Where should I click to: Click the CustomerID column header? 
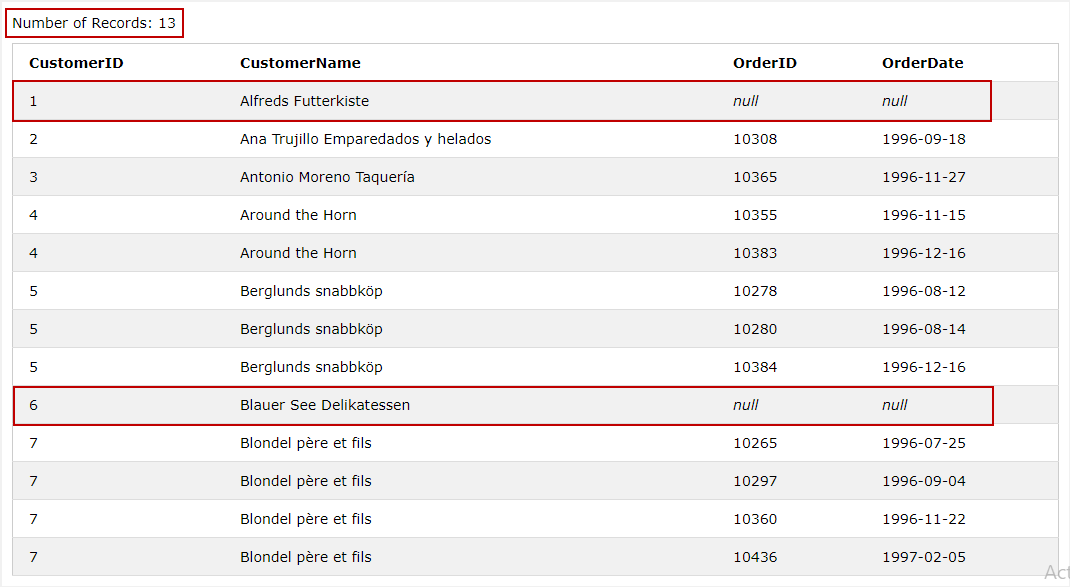point(76,63)
